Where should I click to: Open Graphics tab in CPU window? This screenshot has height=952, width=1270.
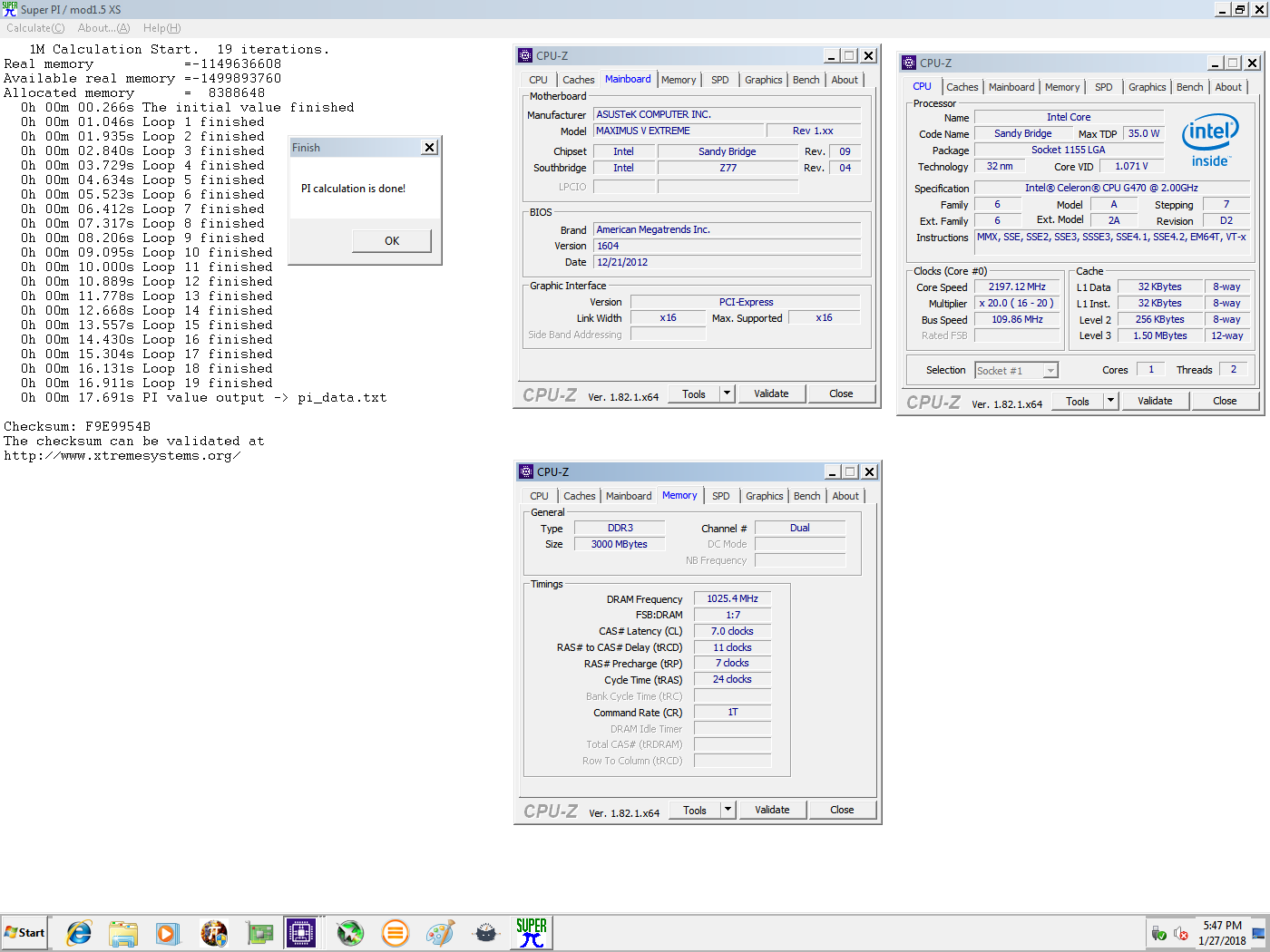tap(1148, 87)
